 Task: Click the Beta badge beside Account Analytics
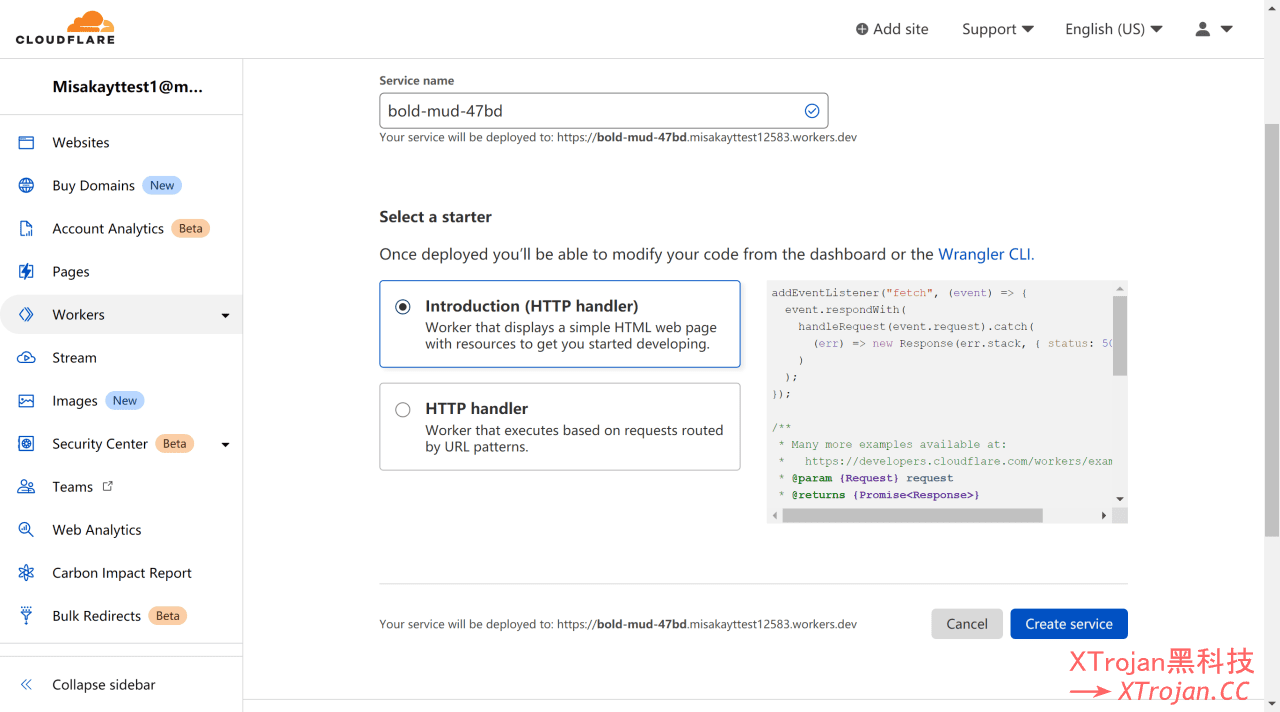pos(191,229)
